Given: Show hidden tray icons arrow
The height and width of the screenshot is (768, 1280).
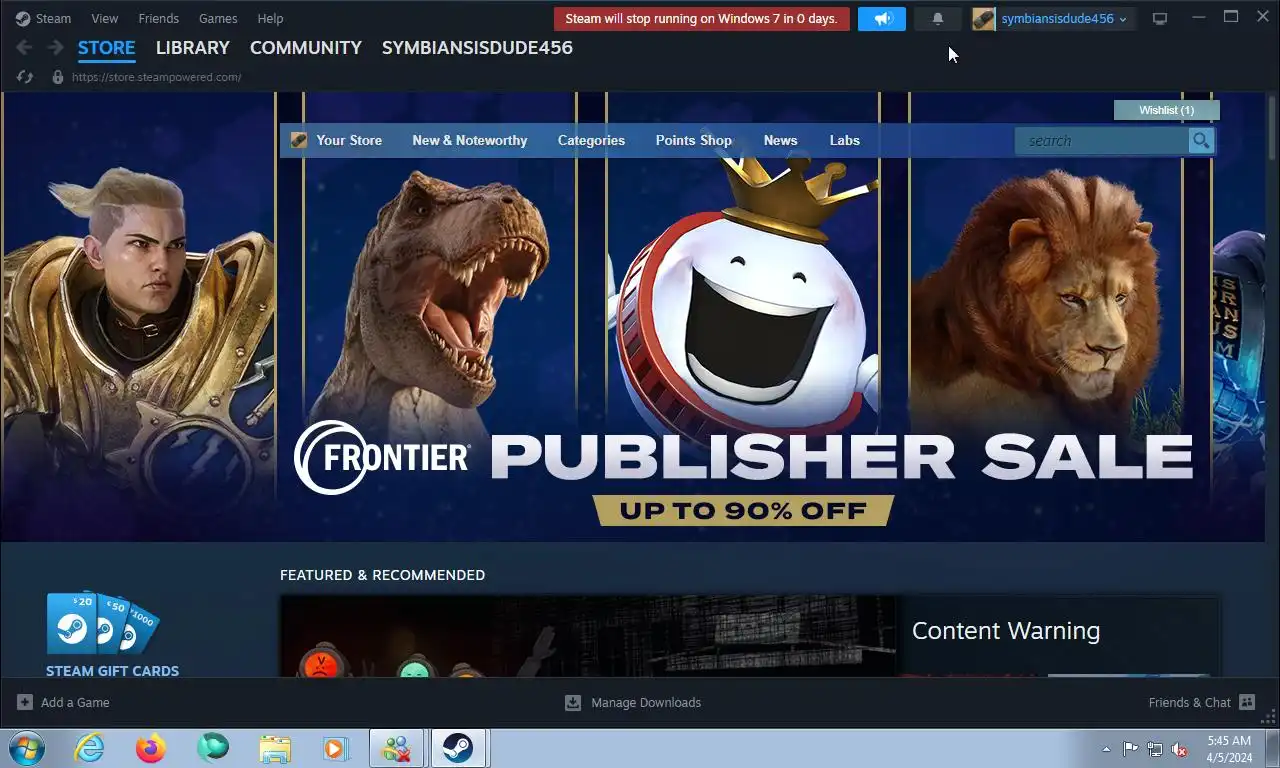Looking at the screenshot, I should [1106, 749].
